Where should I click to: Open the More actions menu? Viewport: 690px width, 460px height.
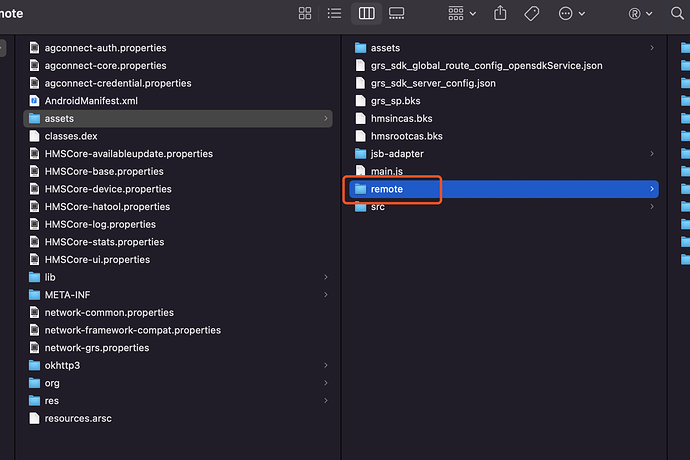pos(571,14)
